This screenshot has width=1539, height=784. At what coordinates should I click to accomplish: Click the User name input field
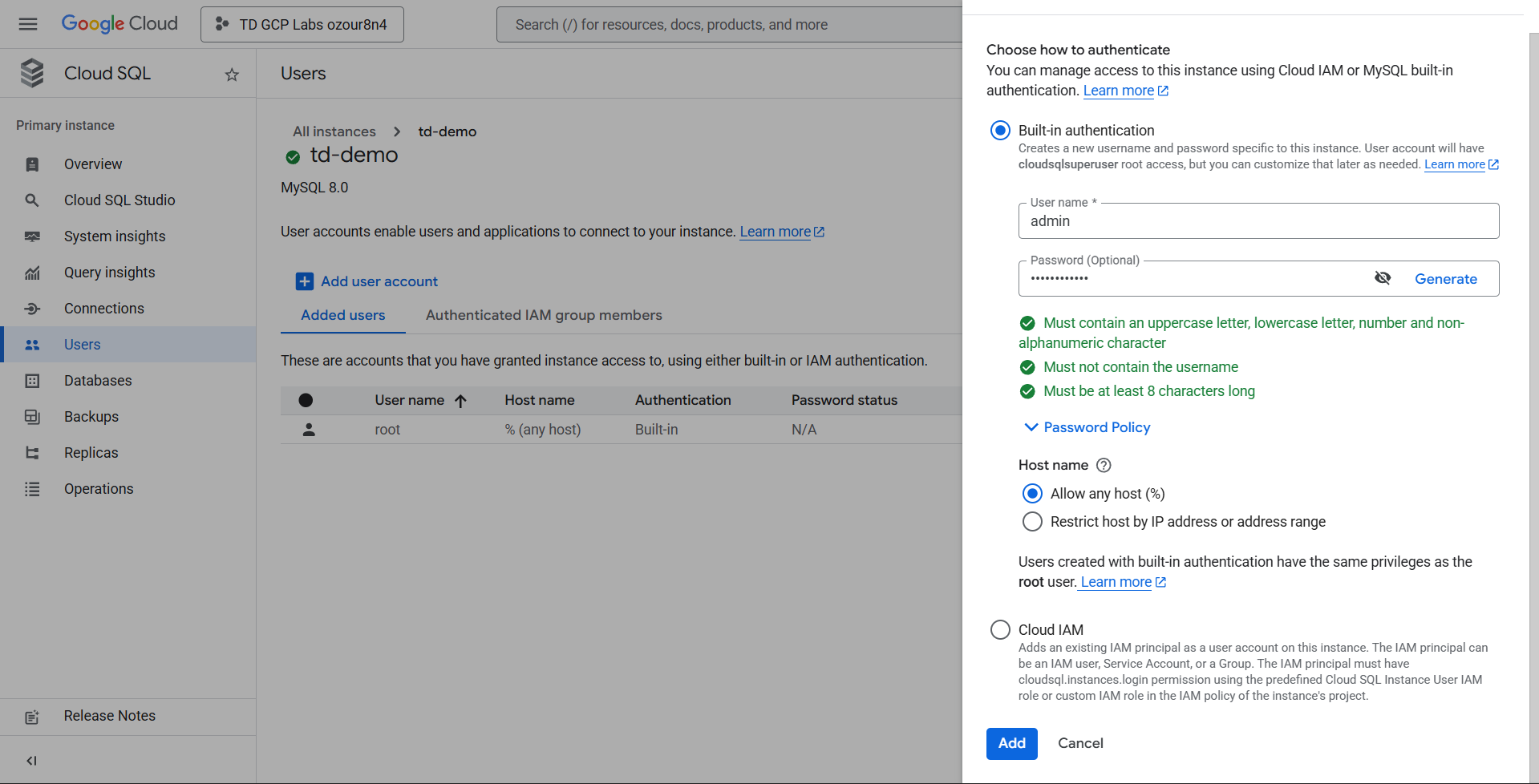pyautogui.click(x=1258, y=221)
